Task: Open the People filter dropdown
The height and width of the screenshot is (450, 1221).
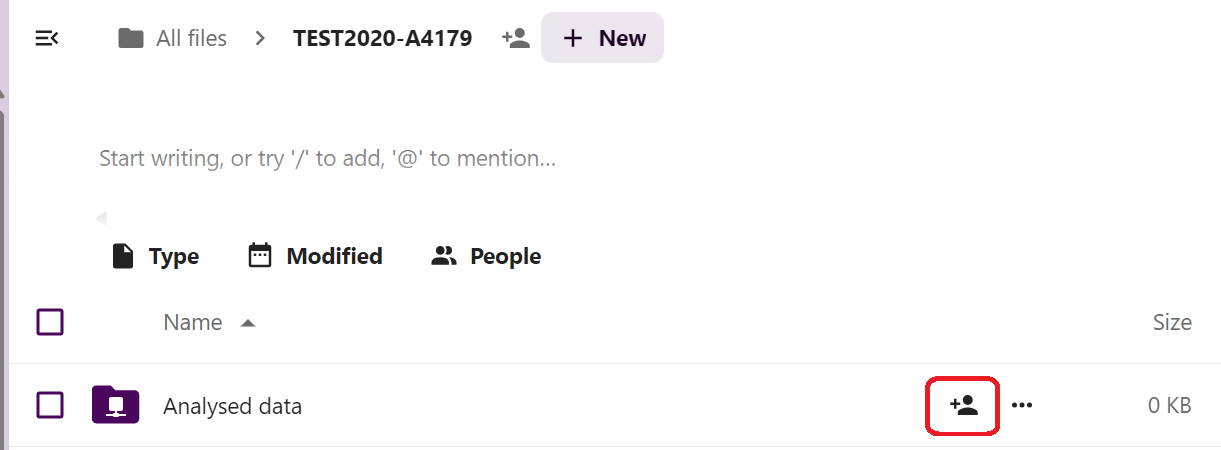Action: (x=486, y=256)
